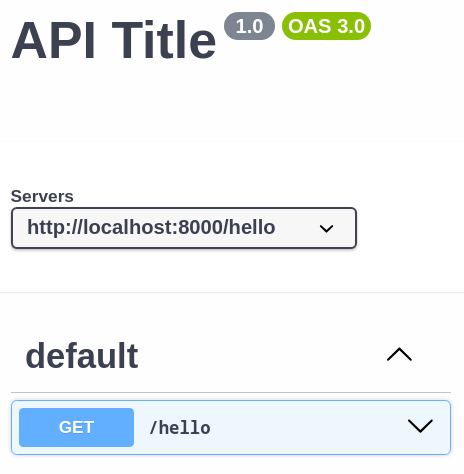Click the word API in the heading
The image size is (464, 474).
click(x=53, y=40)
